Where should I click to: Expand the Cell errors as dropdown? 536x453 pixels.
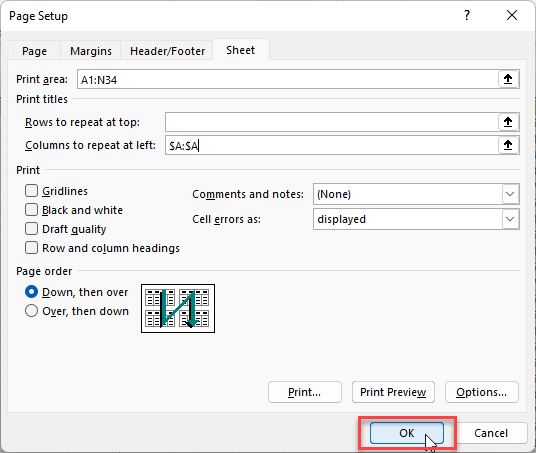510,219
